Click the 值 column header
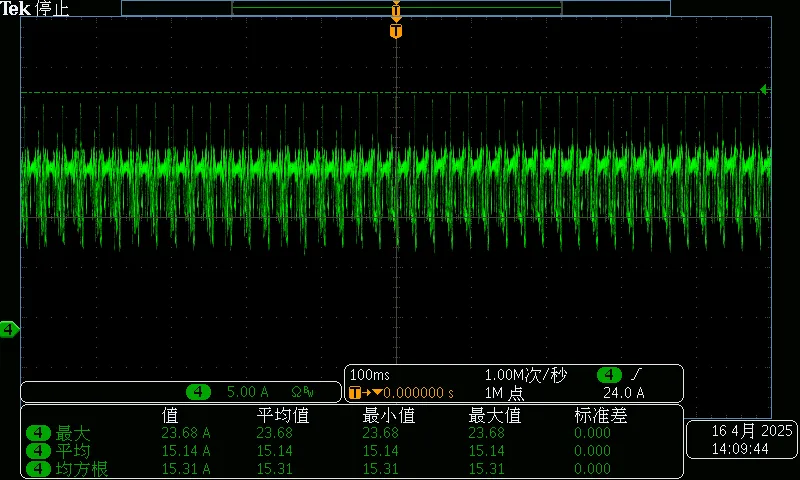Image resolution: width=800 pixels, height=480 pixels. 170,415
